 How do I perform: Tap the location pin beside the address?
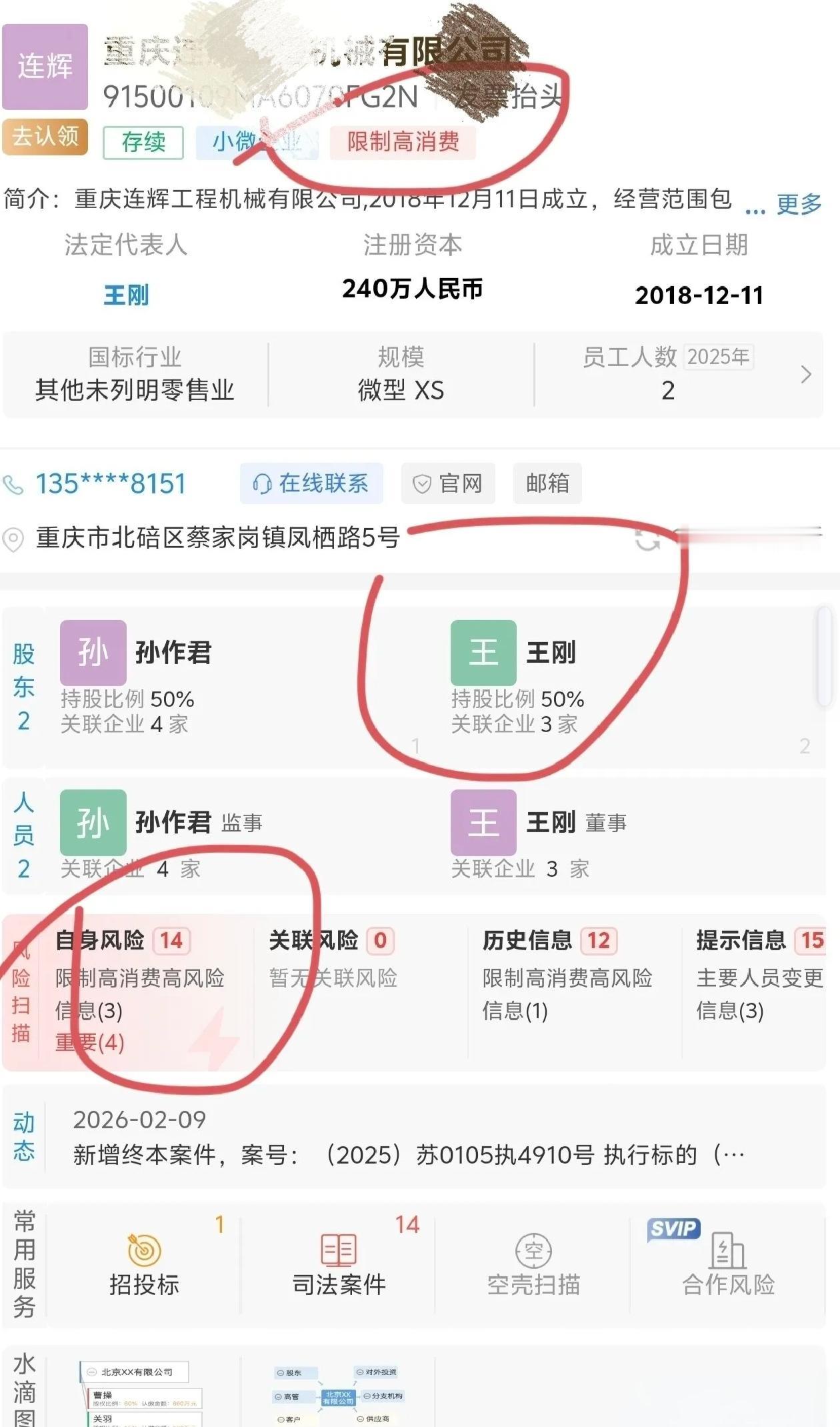tap(13, 539)
